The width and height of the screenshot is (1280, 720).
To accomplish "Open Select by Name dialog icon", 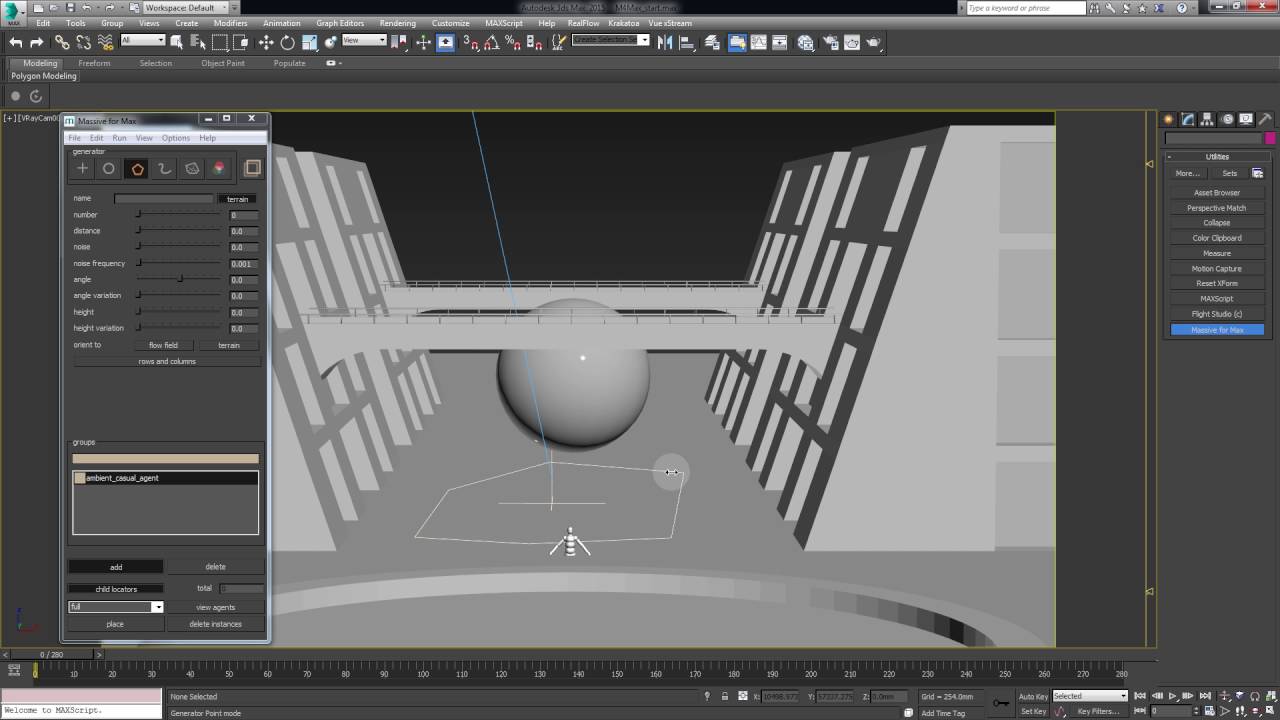I will [x=198, y=42].
